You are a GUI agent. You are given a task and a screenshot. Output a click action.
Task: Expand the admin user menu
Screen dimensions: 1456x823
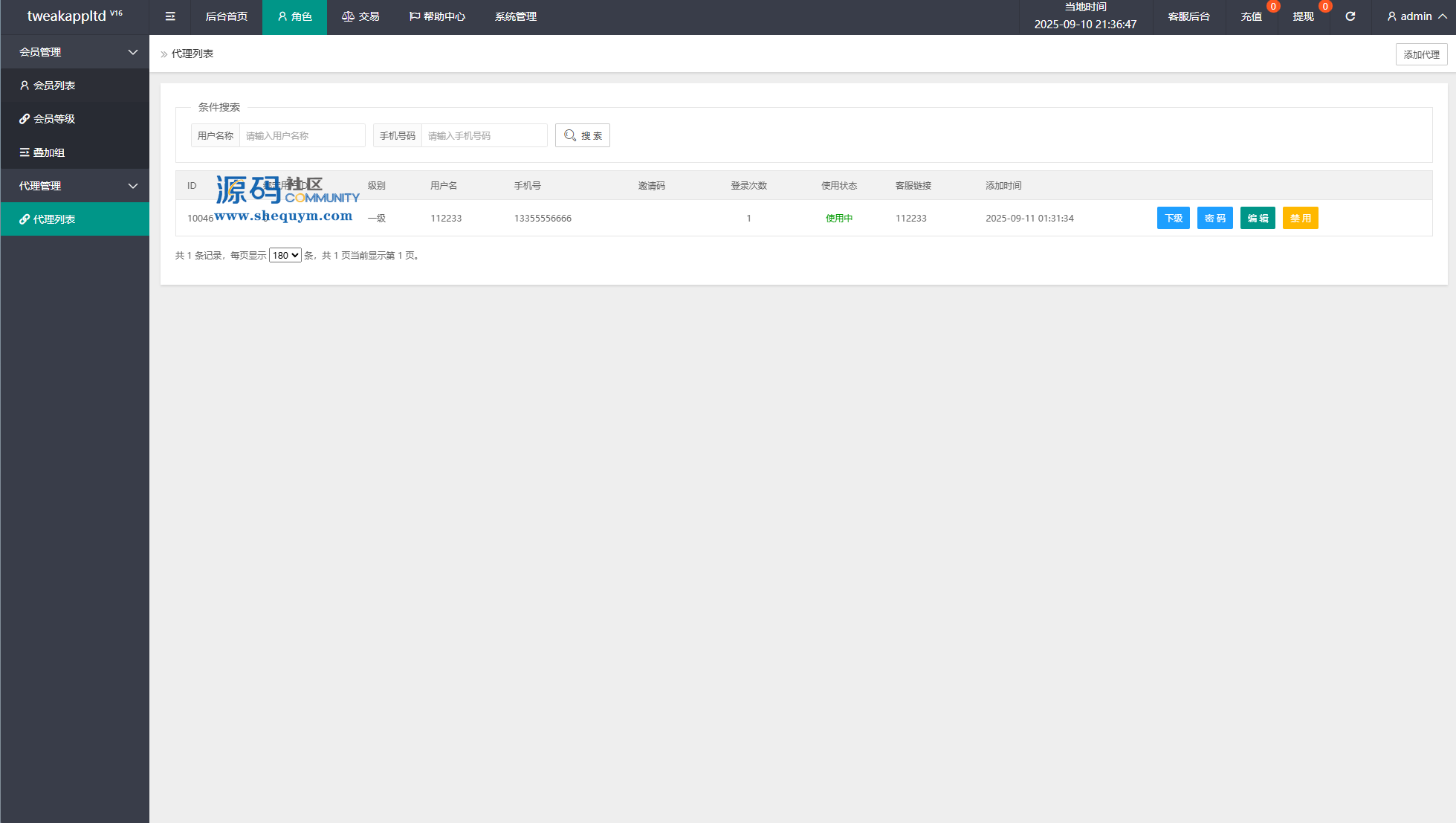pyautogui.click(x=1416, y=16)
